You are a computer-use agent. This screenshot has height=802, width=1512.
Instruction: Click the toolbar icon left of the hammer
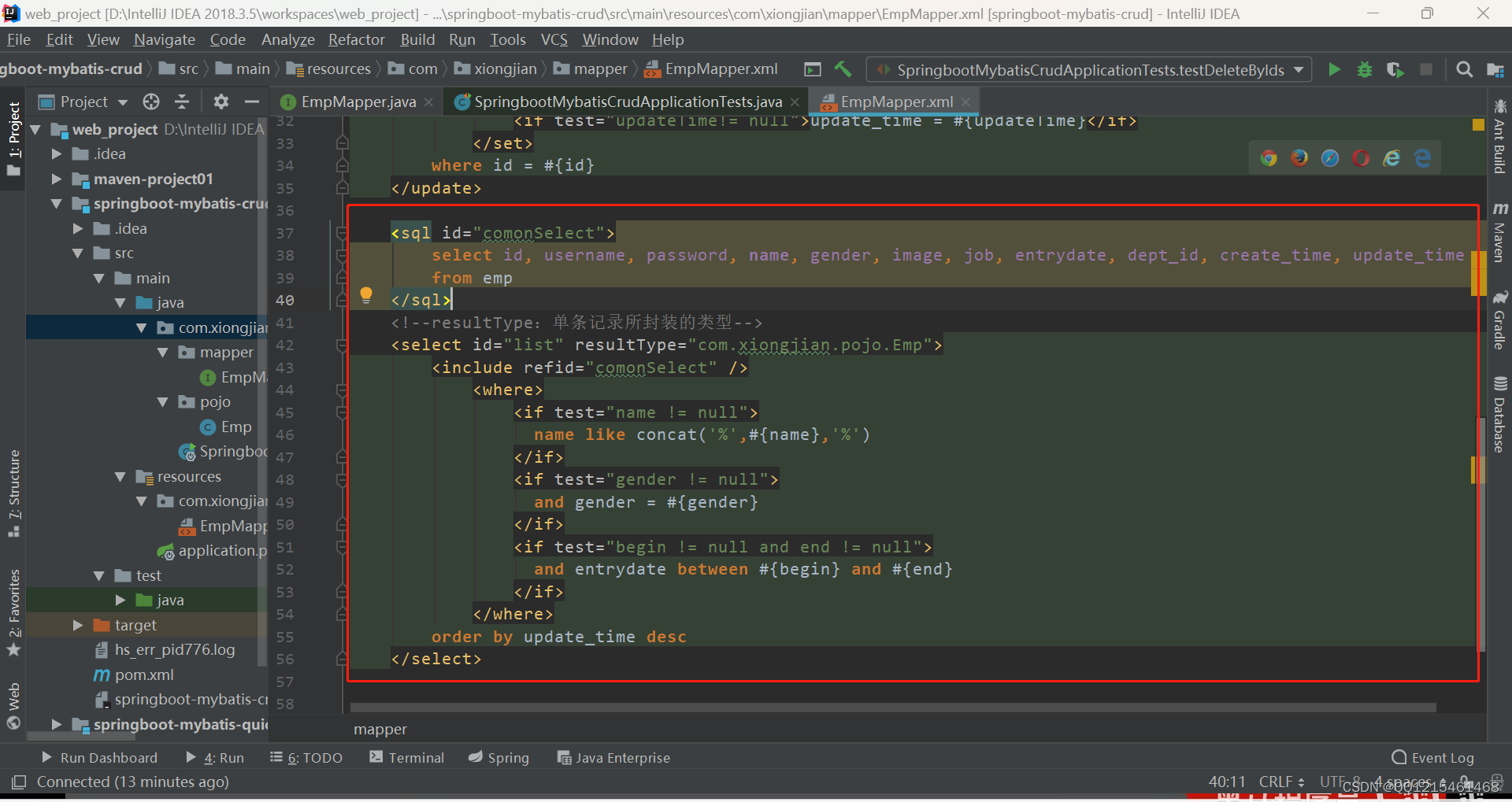tap(813, 69)
